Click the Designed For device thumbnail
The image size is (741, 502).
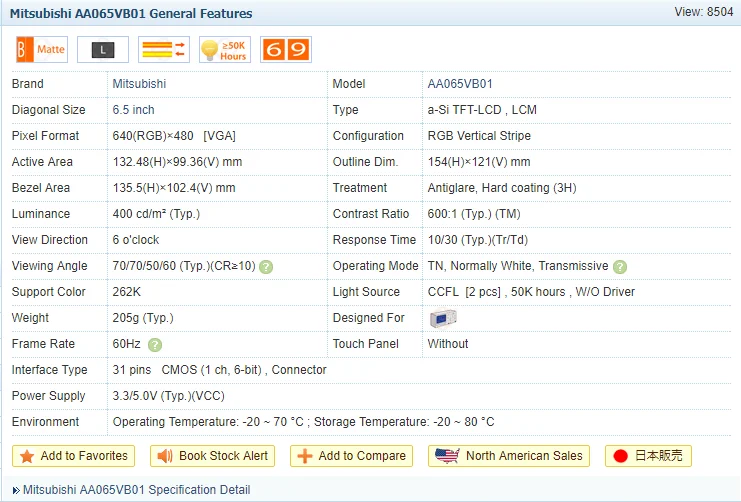443,318
